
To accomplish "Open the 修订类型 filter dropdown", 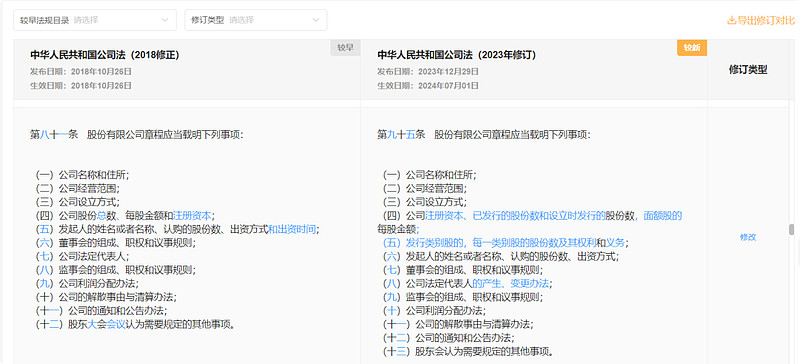I will pos(256,20).
